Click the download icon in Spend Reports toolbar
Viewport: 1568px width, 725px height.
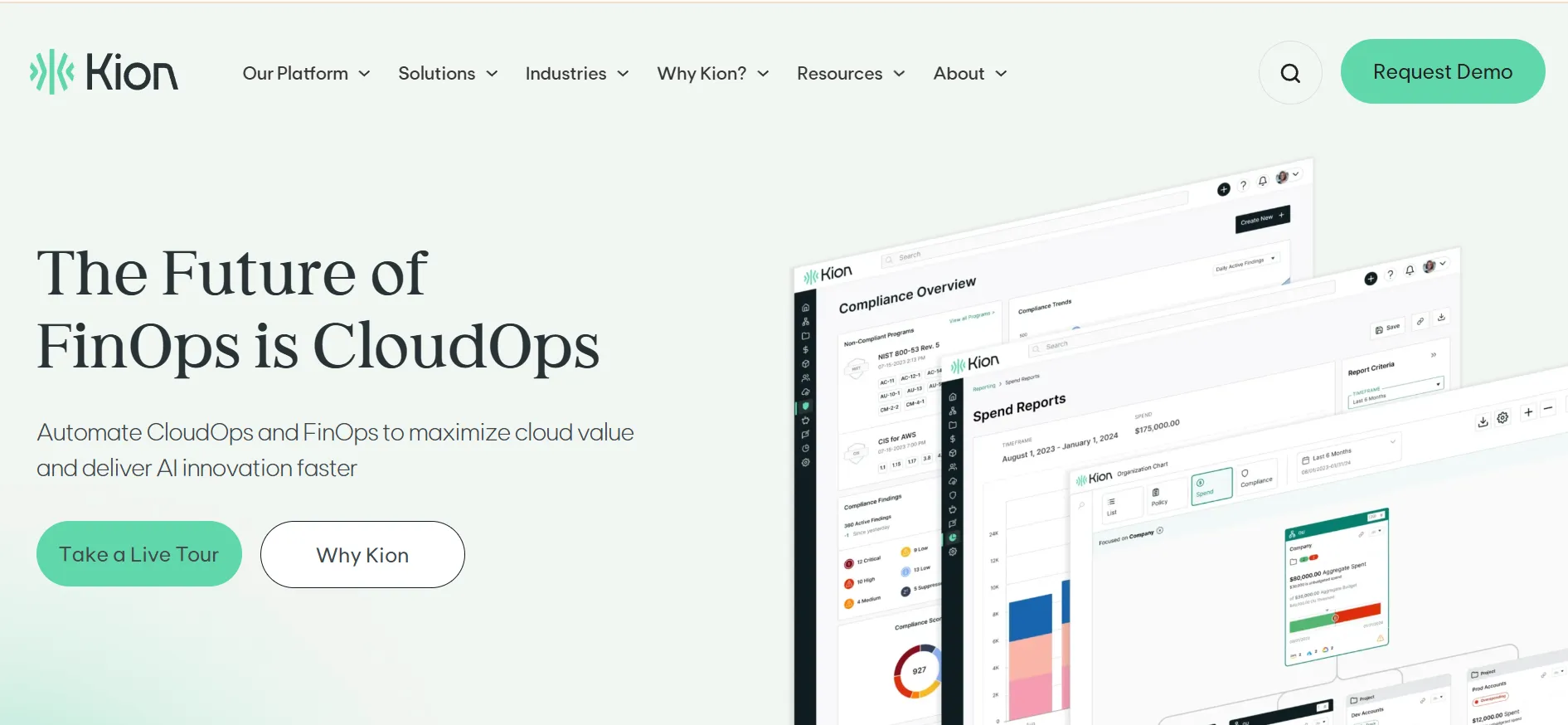tap(1442, 317)
